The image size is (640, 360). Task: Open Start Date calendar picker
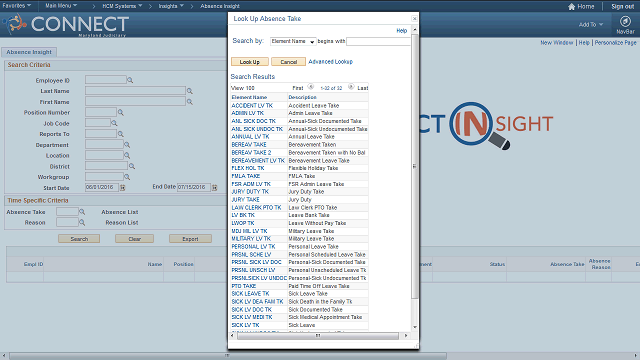tap(122, 188)
